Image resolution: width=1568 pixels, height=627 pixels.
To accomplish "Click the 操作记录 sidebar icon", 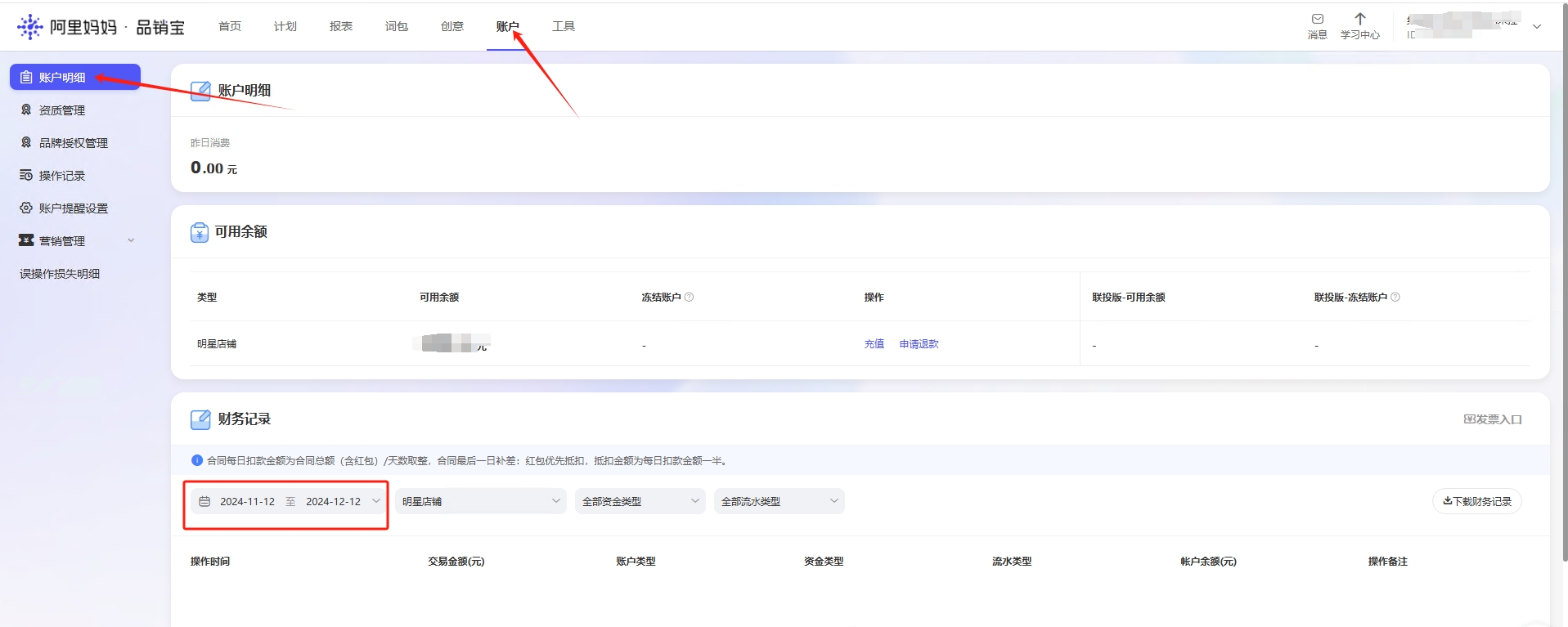I will (26, 176).
